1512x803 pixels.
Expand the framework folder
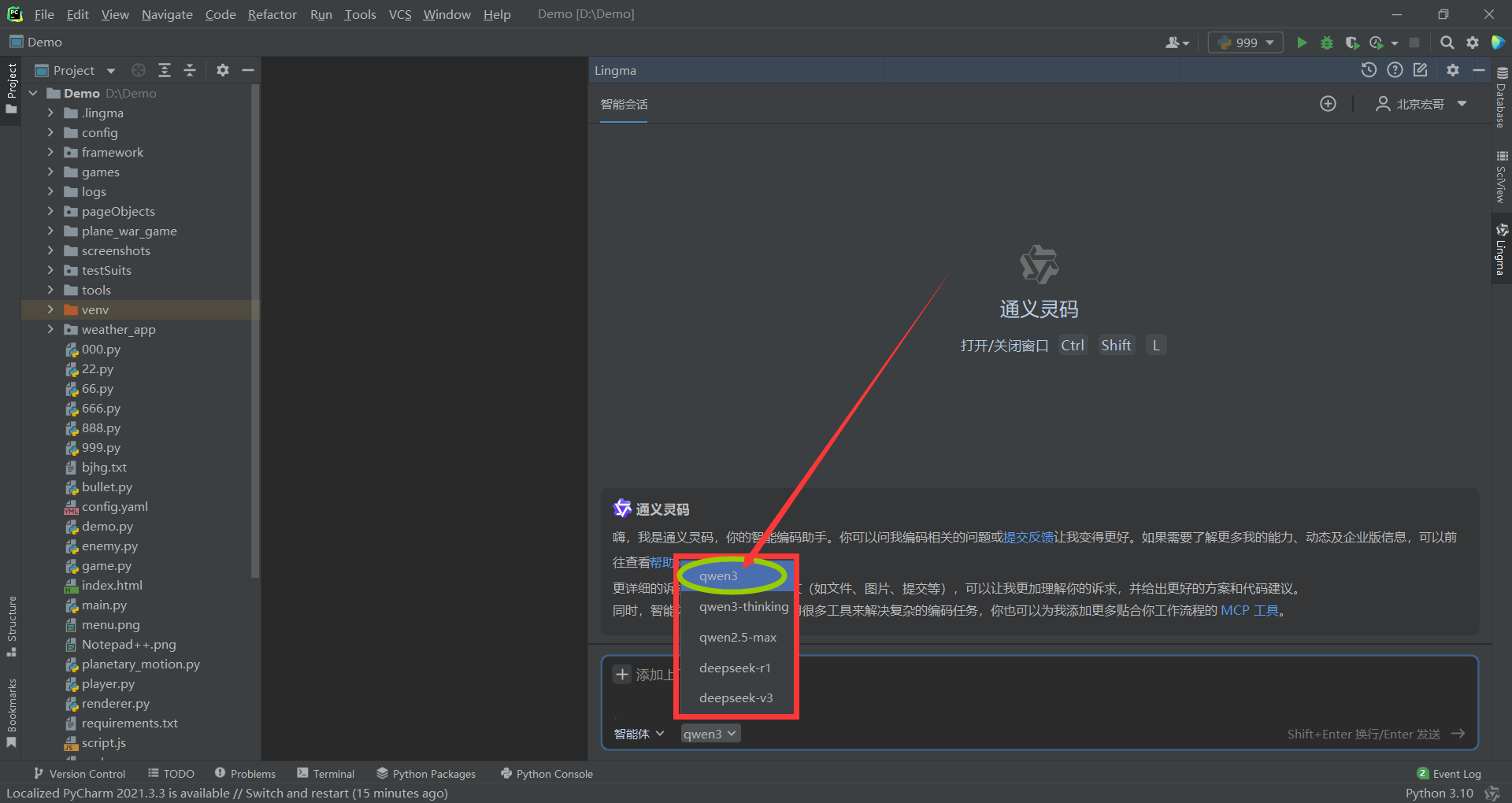[x=50, y=152]
